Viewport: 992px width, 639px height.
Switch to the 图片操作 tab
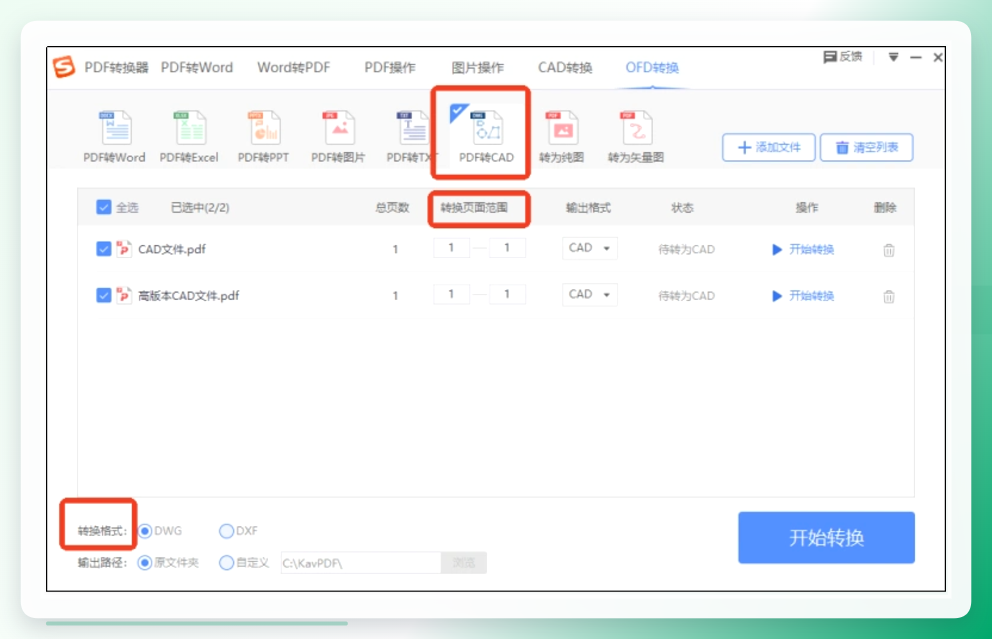click(x=478, y=67)
